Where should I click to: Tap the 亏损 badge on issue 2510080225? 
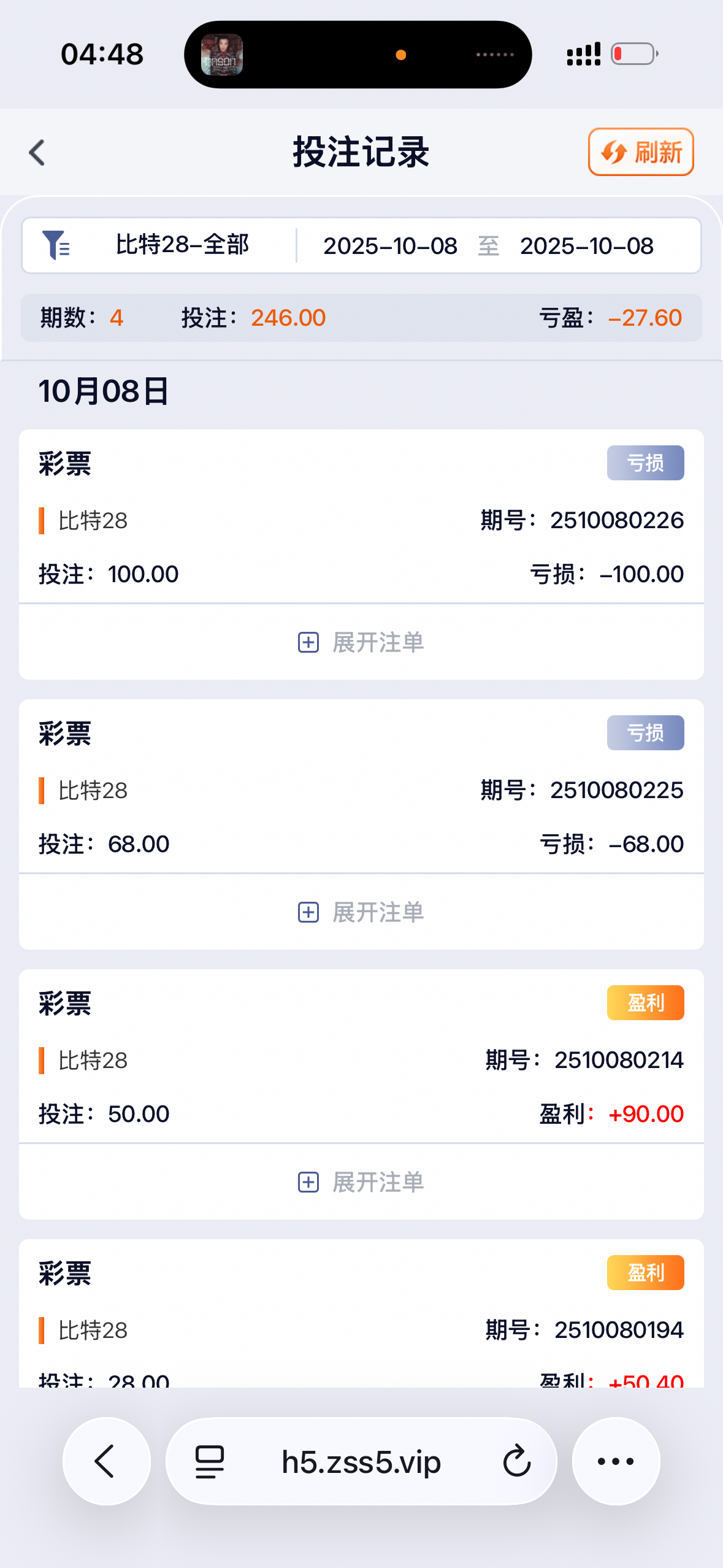pos(645,732)
